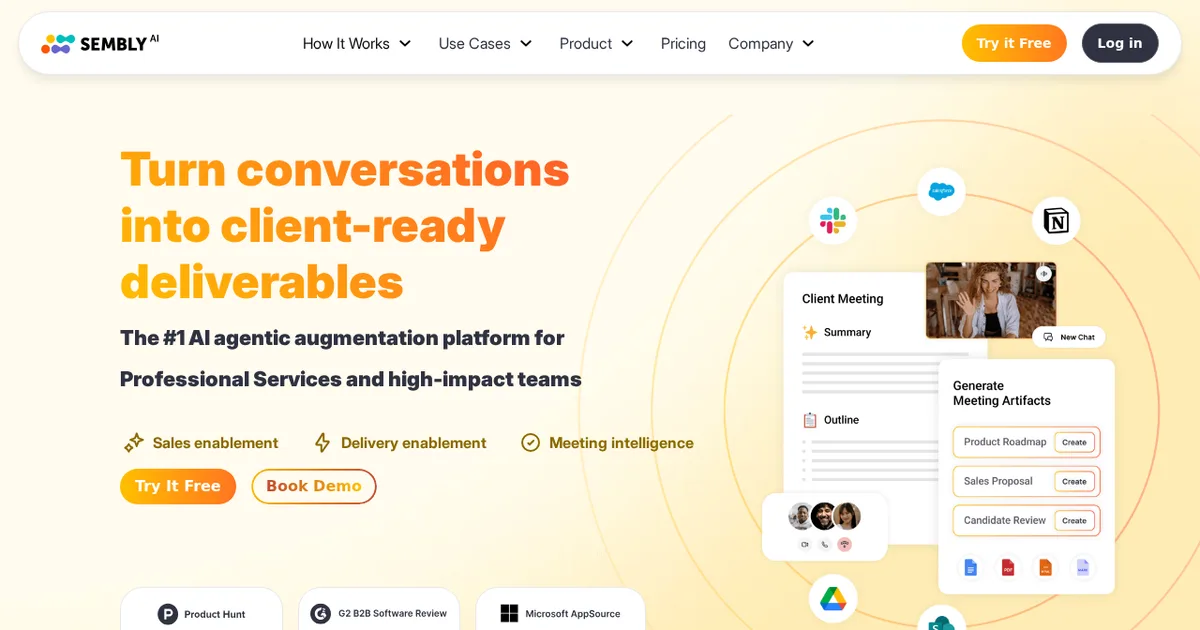Click the Meeting intelligence text
The image size is (1200, 630).
(621, 443)
